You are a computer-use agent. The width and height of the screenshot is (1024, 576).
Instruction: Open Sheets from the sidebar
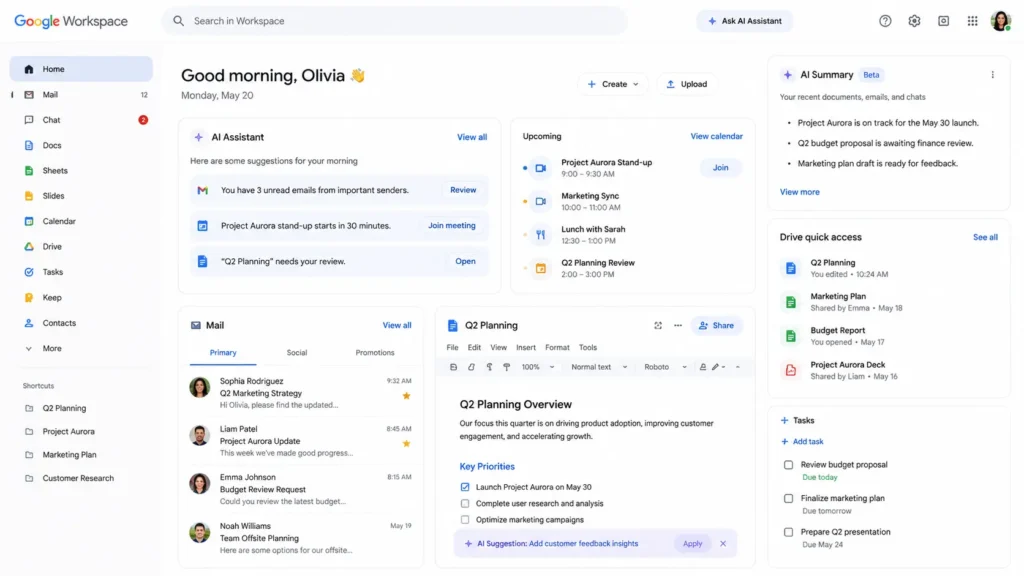81,170
